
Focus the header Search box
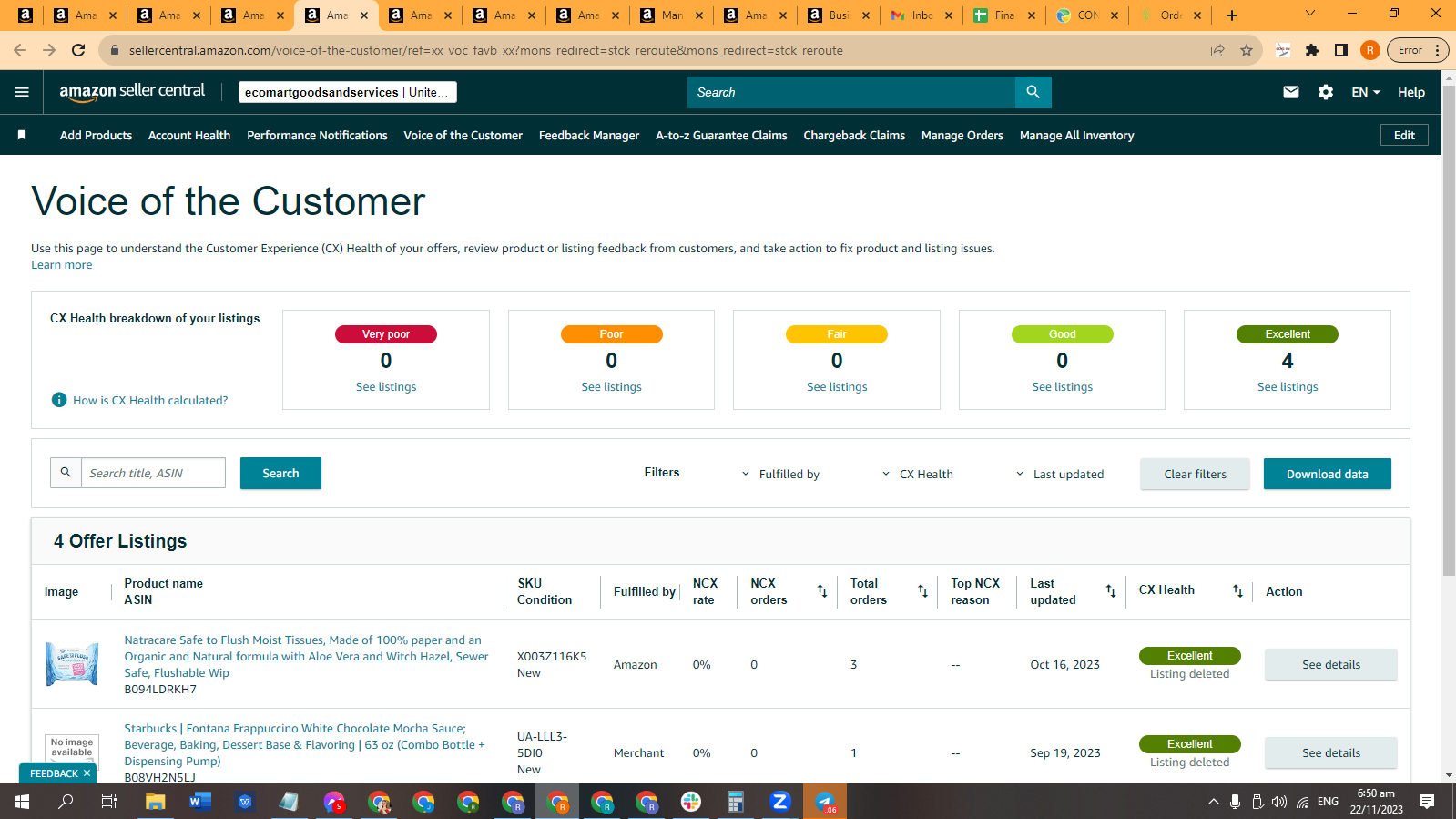click(x=851, y=92)
